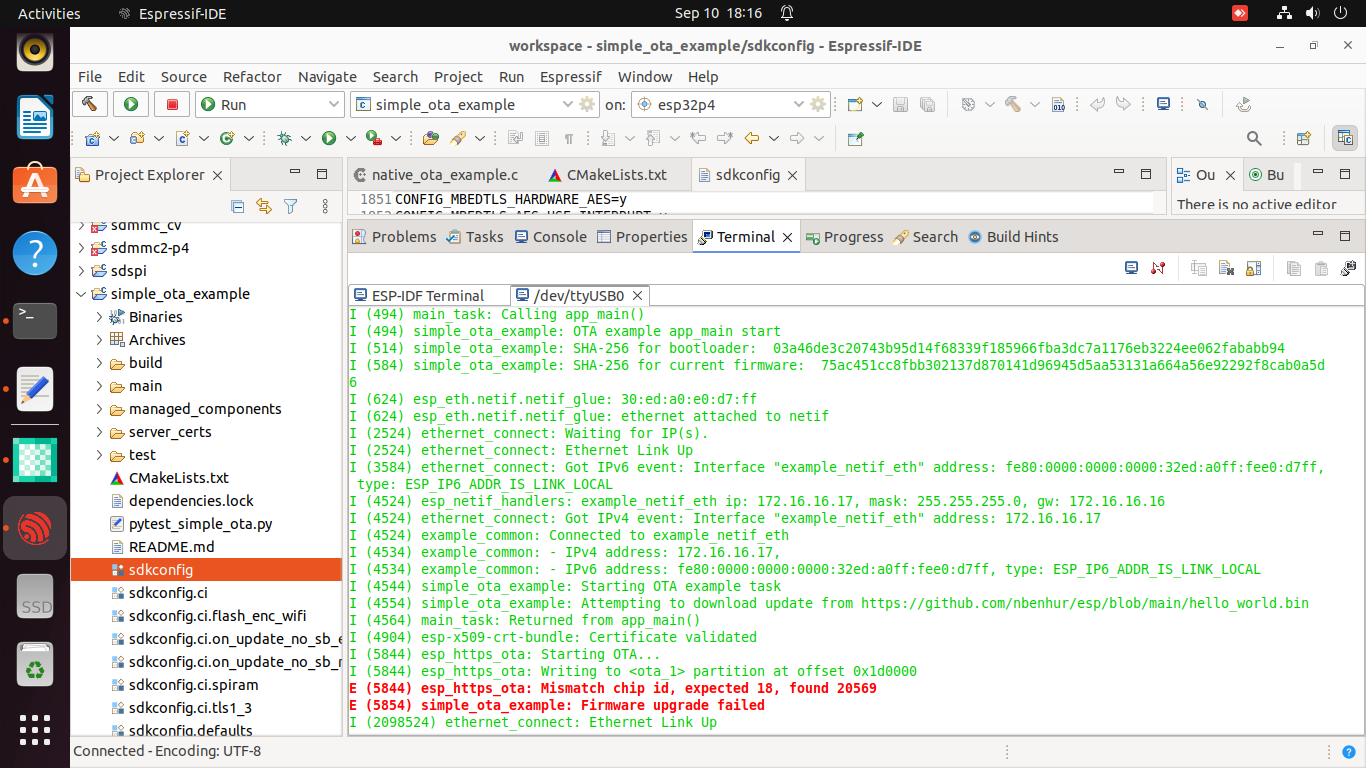
Task: Open the Terminal app from the dock
Action: coord(35,320)
